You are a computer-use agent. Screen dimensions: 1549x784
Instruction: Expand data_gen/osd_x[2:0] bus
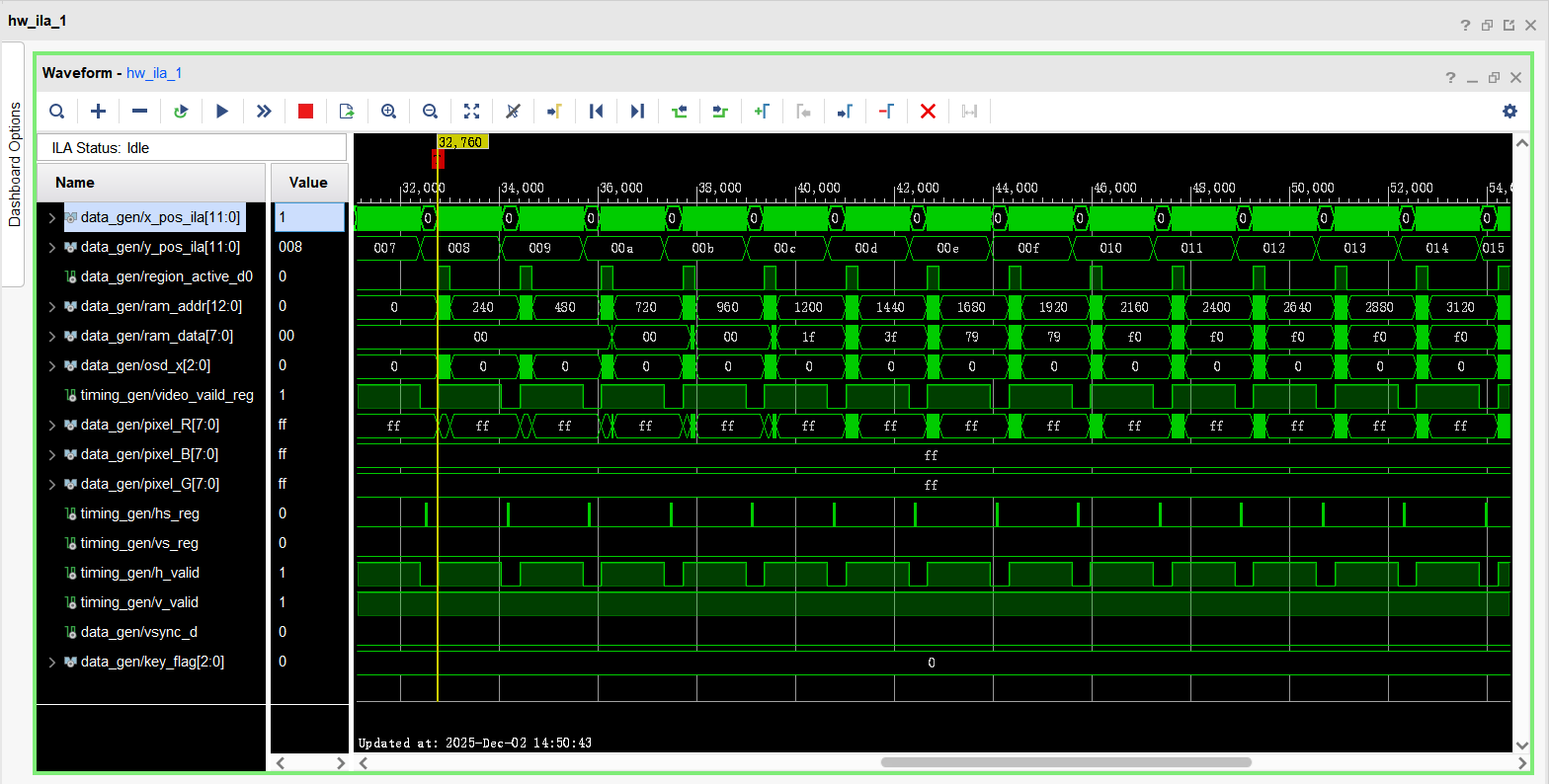coord(52,365)
